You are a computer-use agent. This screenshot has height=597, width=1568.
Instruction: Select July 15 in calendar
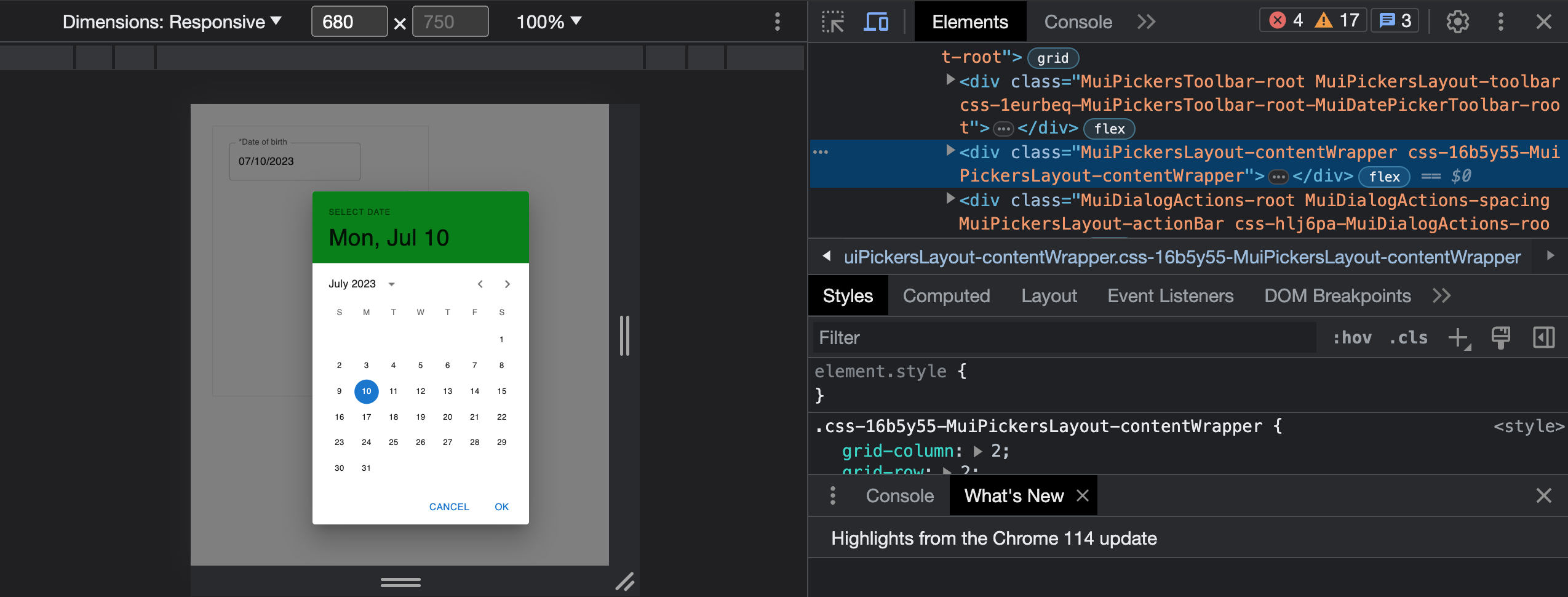(501, 391)
